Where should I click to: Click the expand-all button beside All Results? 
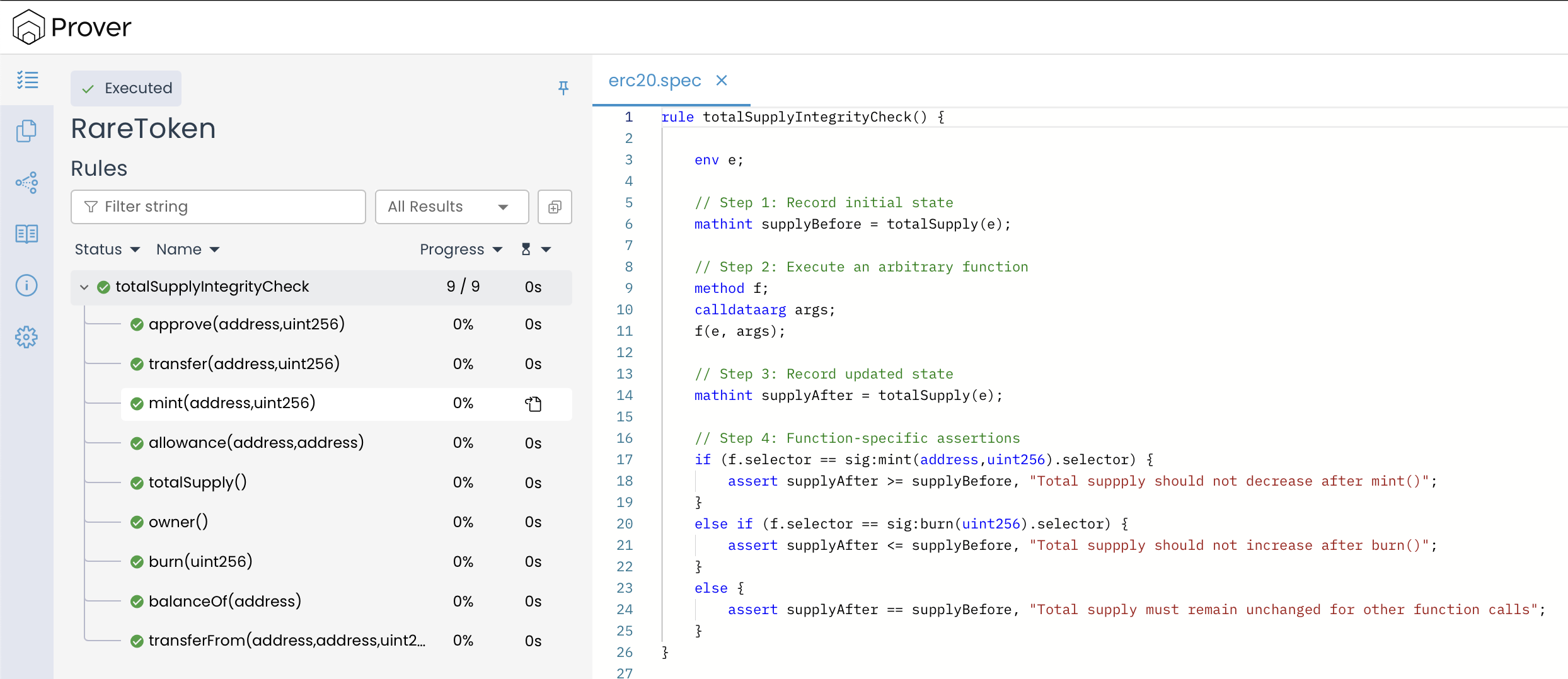pos(555,207)
